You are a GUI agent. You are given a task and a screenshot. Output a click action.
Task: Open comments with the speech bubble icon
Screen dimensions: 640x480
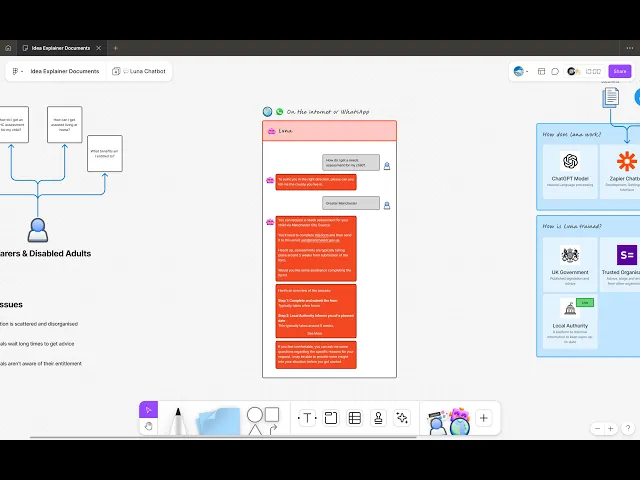(555, 71)
